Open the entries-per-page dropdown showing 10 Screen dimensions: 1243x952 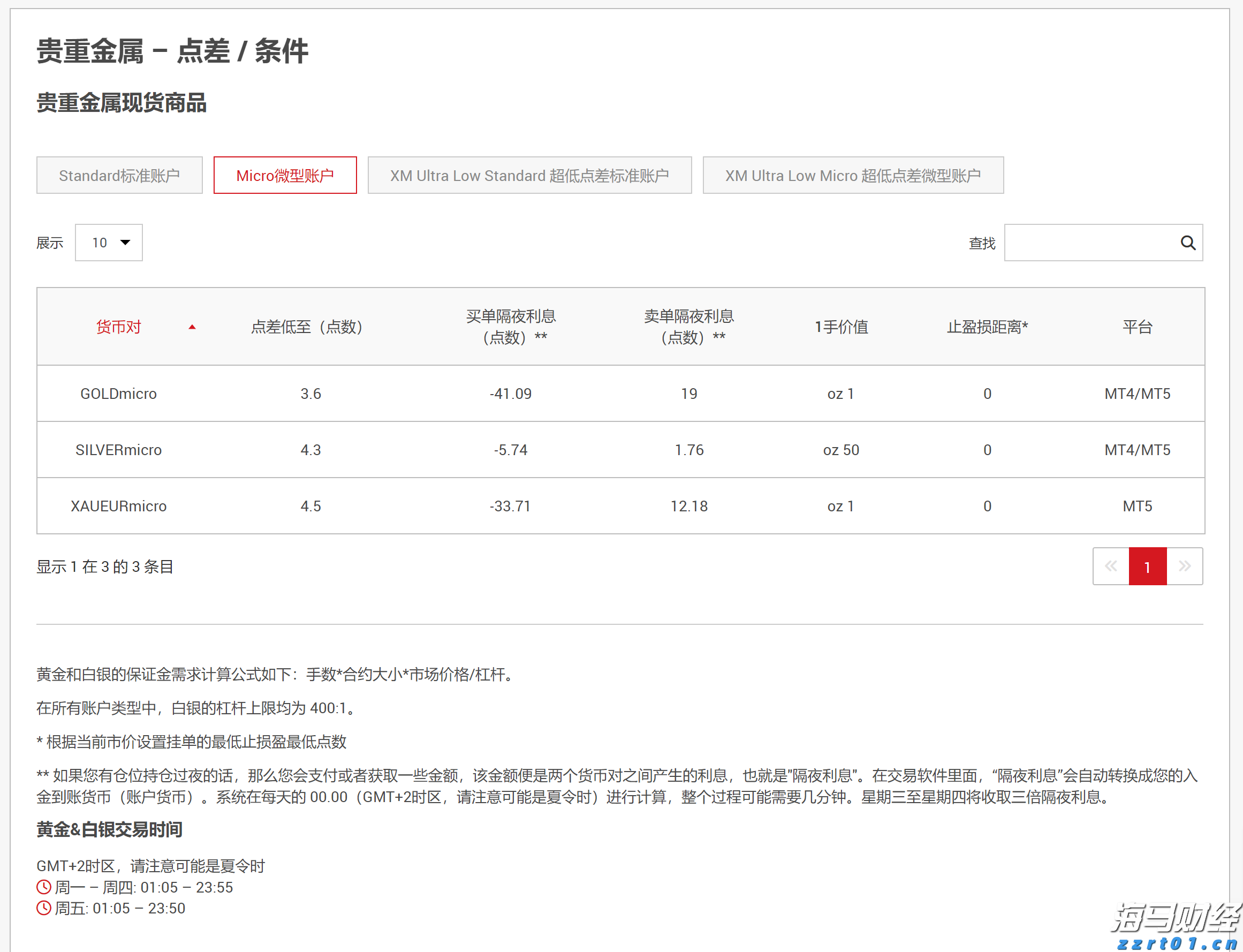[x=109, y=243]
